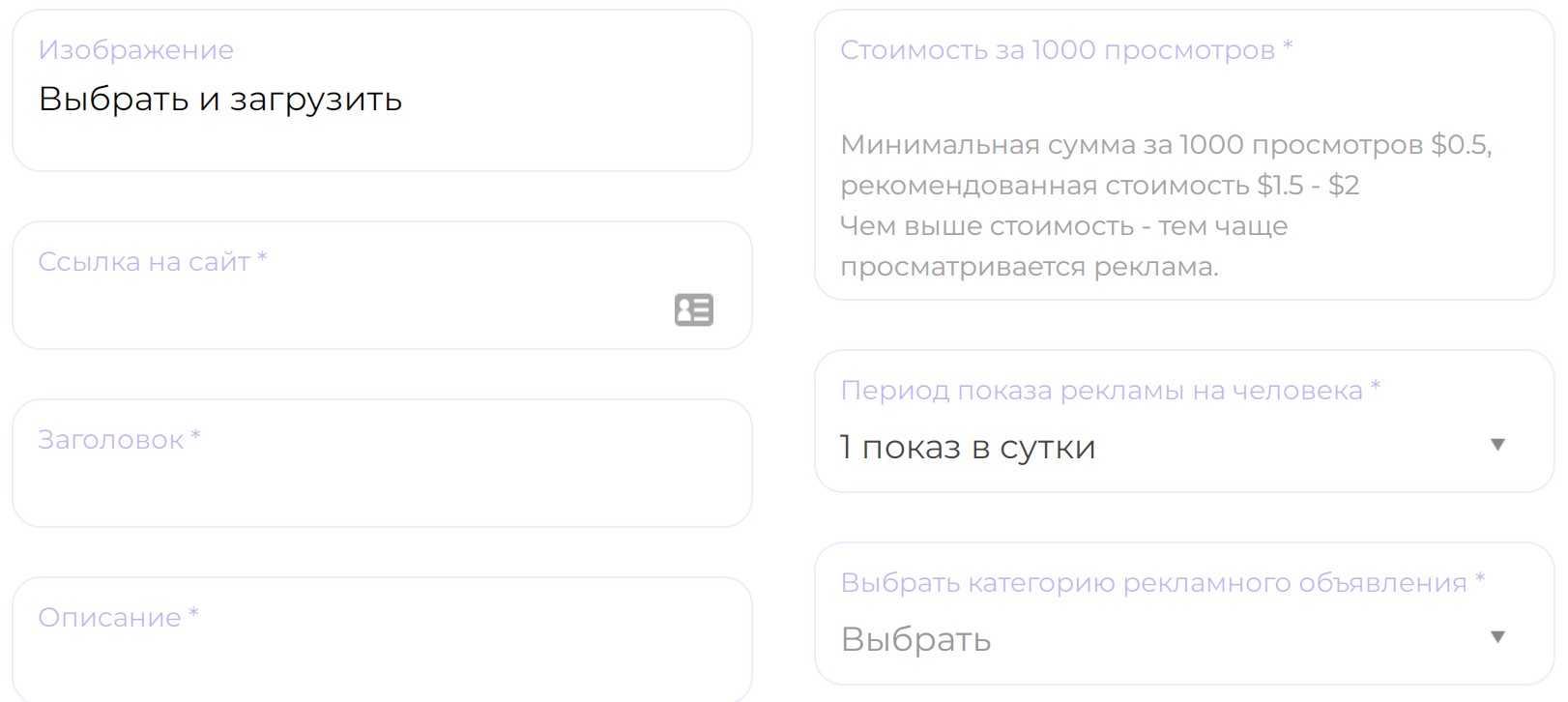
Task: Click the Минимальная сумма за 1000 просмотров hint
Action: 1166,145
